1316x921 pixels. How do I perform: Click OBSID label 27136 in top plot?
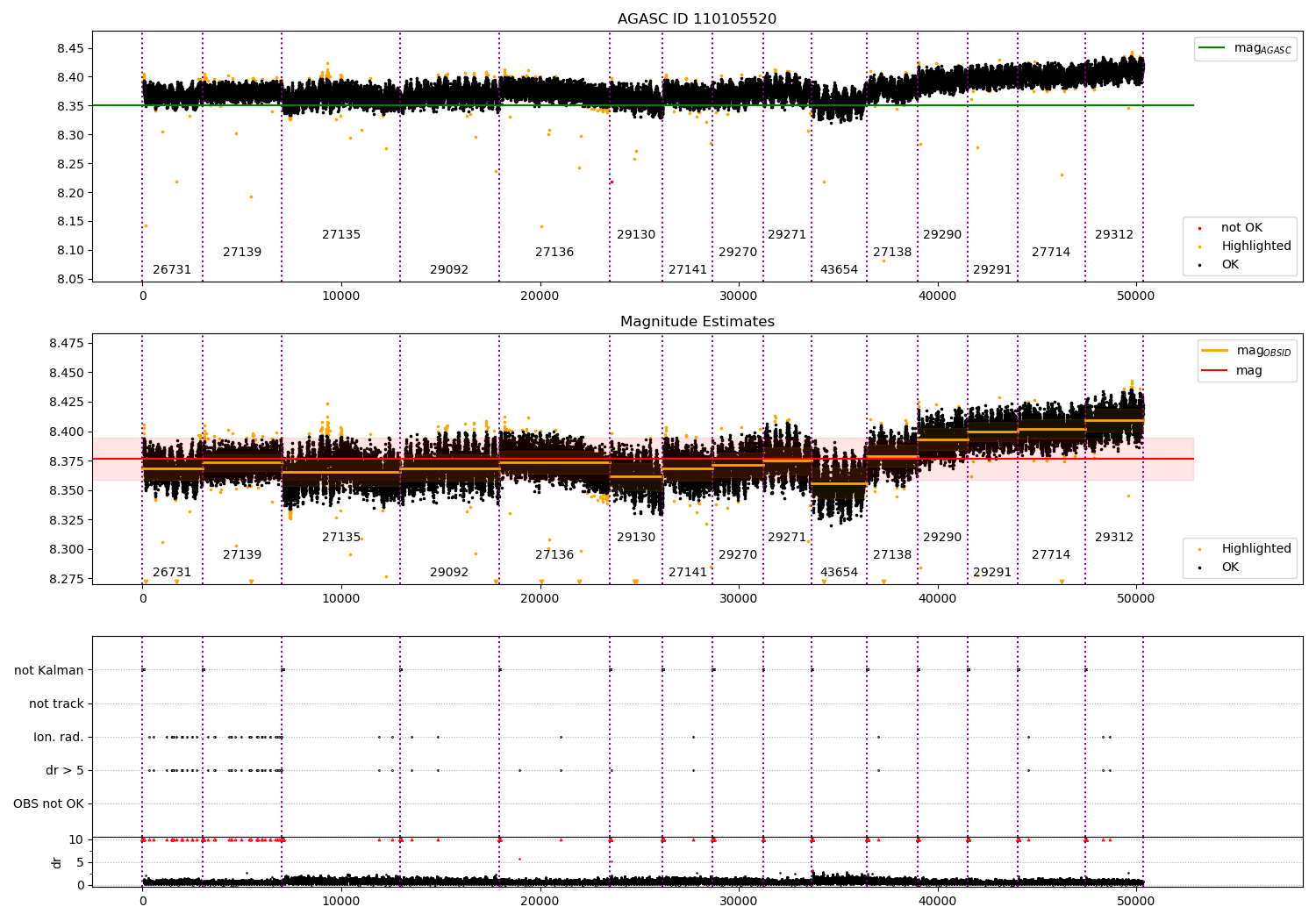pos(554,252)
